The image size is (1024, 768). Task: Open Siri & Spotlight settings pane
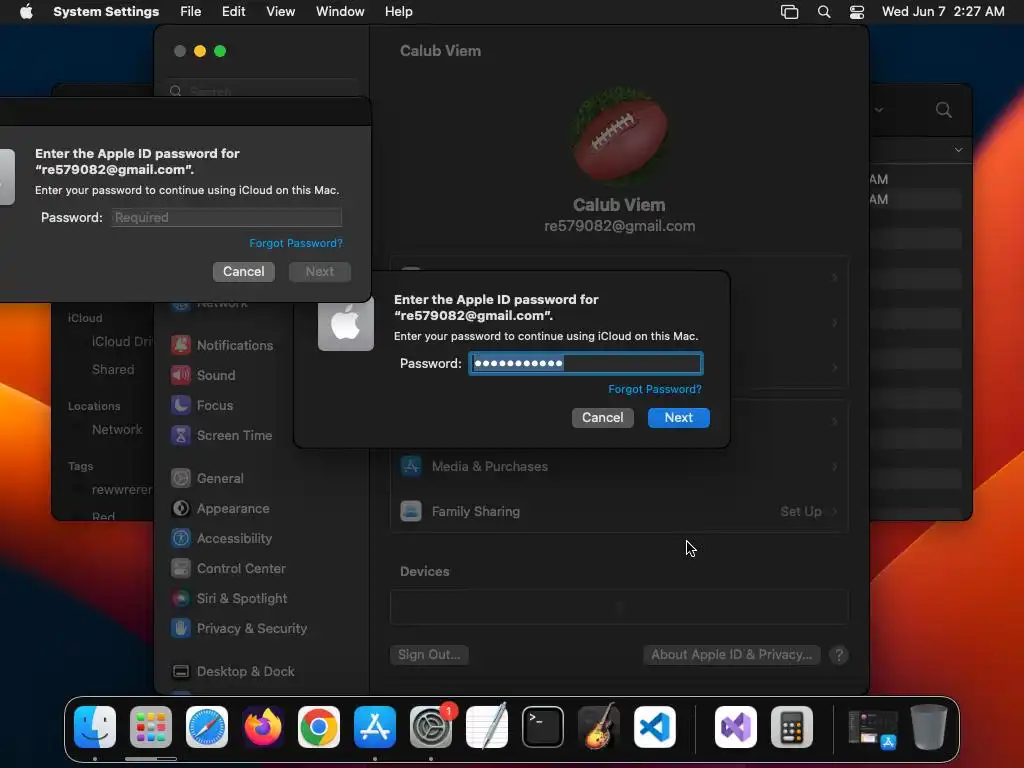pyautogui.click(x=229, y=598)
